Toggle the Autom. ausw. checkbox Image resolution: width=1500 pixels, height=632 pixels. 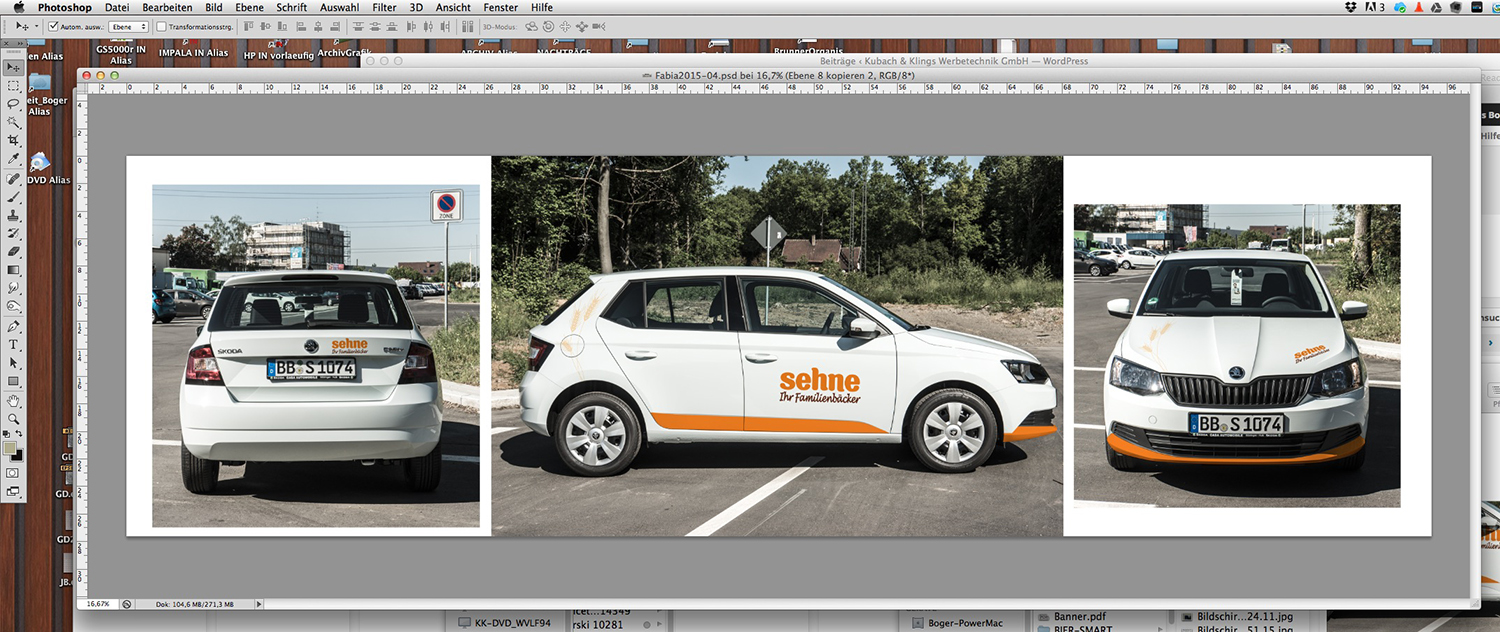coord(53,26)
